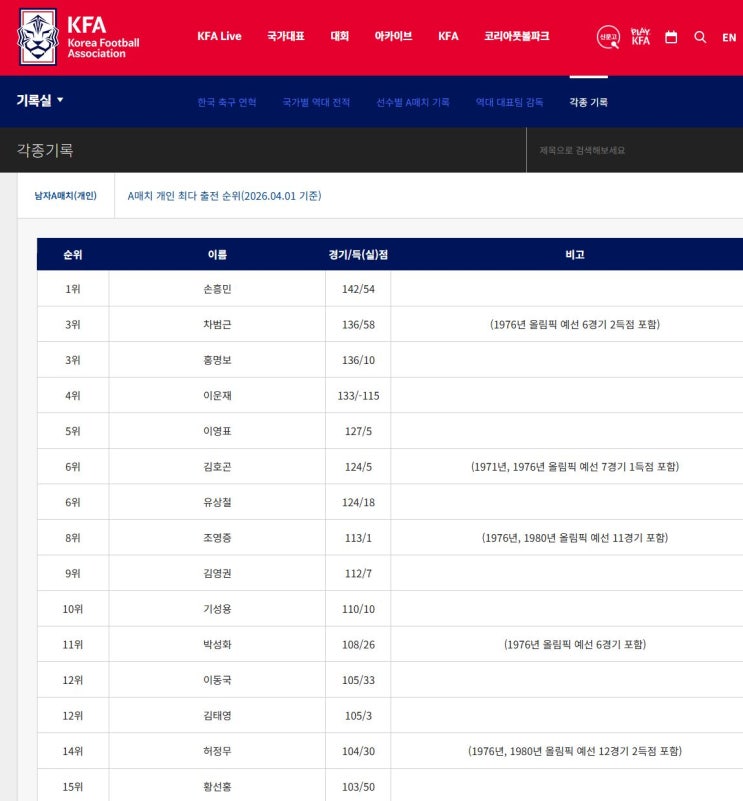The height and width of the screenshot is (801, 743).
Task: Click 조영증's 올림픽 예선 11경기 note
Action: (575, 538)
